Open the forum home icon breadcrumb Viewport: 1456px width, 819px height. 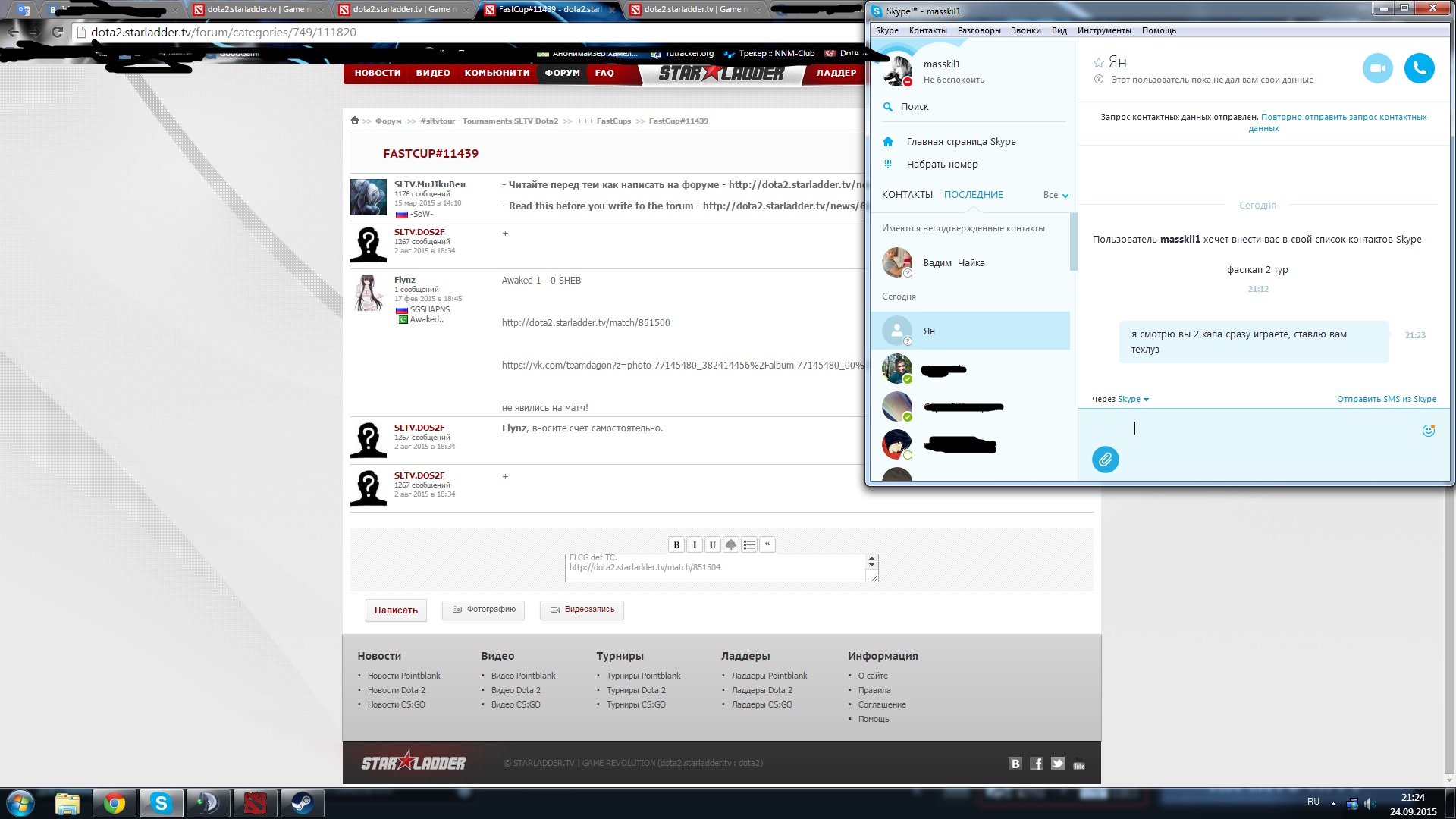point(355,121)
